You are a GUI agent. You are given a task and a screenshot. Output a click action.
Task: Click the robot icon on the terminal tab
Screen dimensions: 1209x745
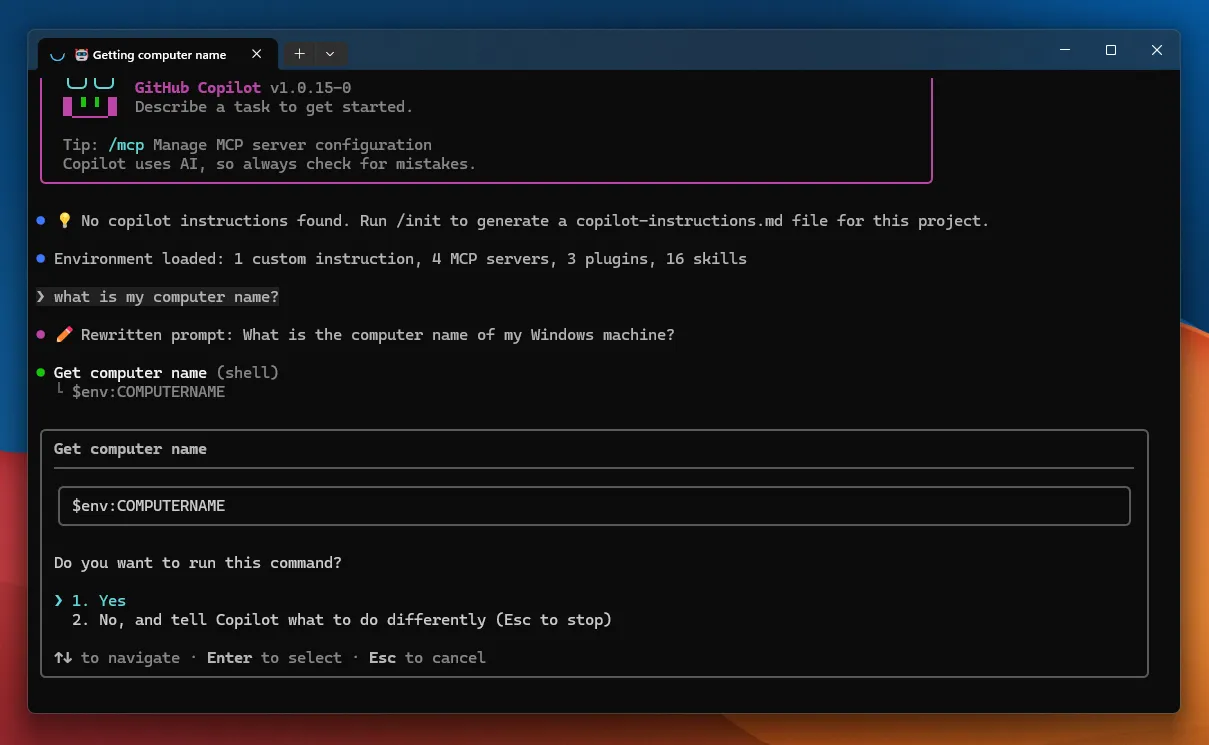coord(82,55)
